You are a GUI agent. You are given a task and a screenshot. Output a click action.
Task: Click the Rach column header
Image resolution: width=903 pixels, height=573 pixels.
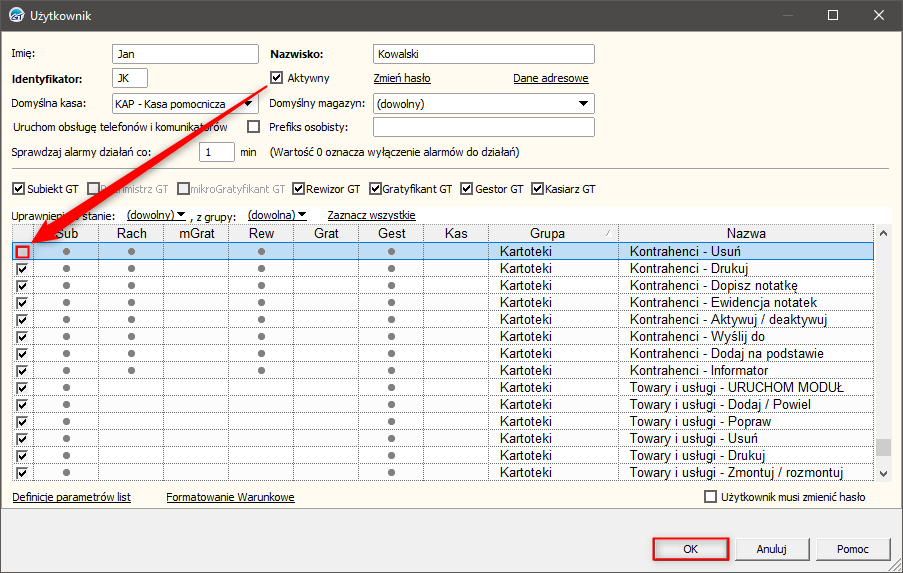point(131,233)
